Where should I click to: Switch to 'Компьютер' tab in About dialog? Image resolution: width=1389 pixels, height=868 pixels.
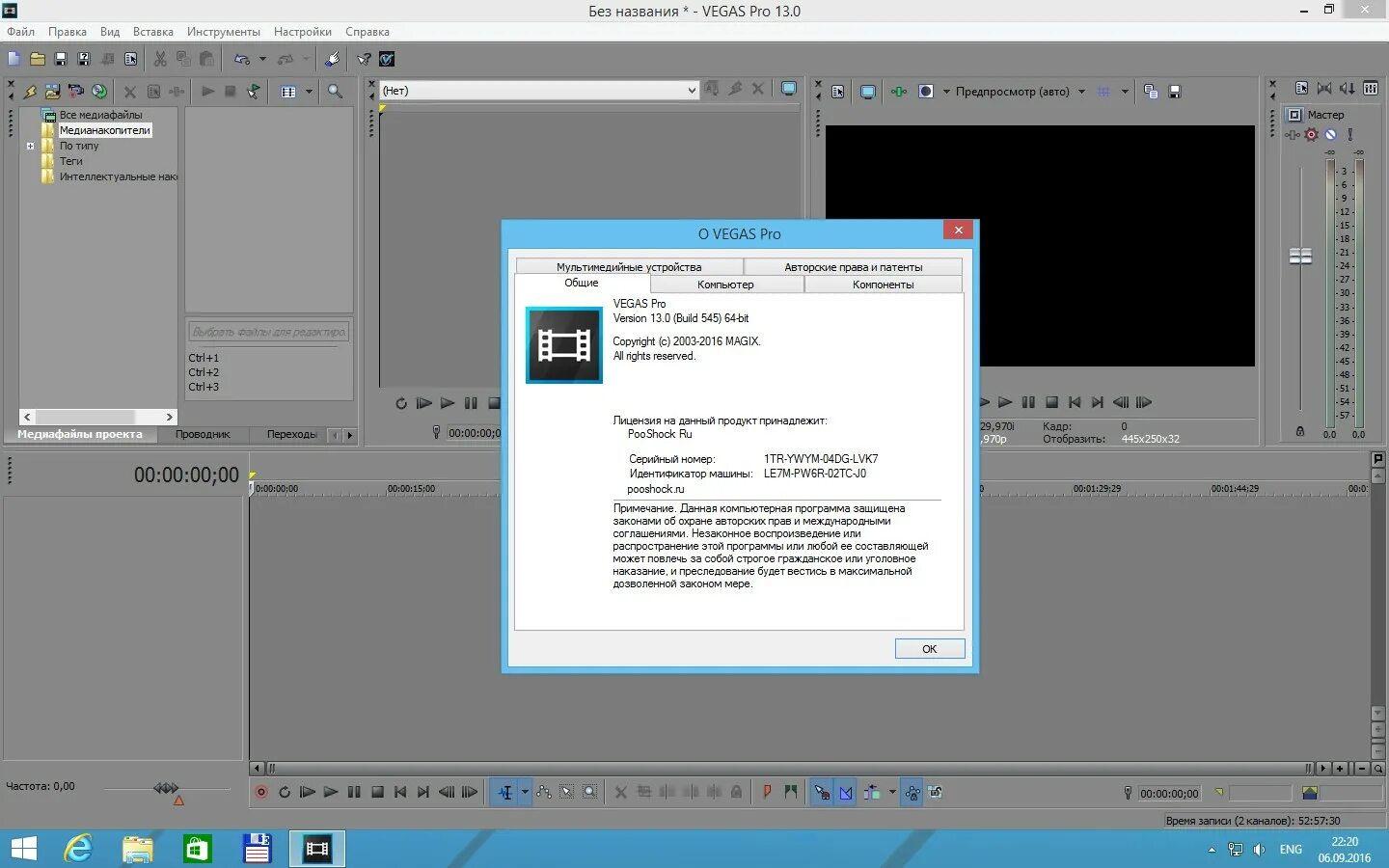click(x=725, y=285)
